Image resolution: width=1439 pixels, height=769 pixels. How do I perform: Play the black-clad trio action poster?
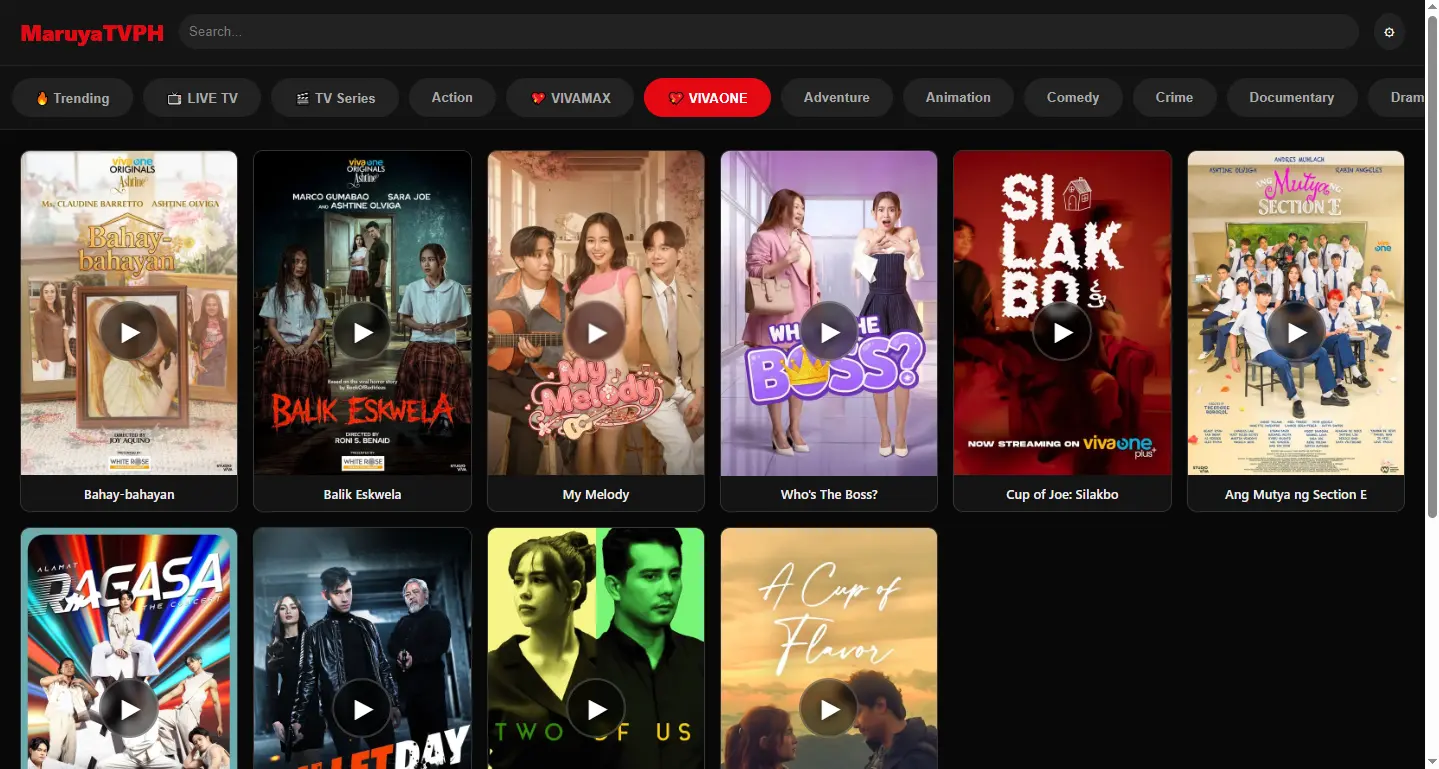pyautogui.click(x=362, y=708)
